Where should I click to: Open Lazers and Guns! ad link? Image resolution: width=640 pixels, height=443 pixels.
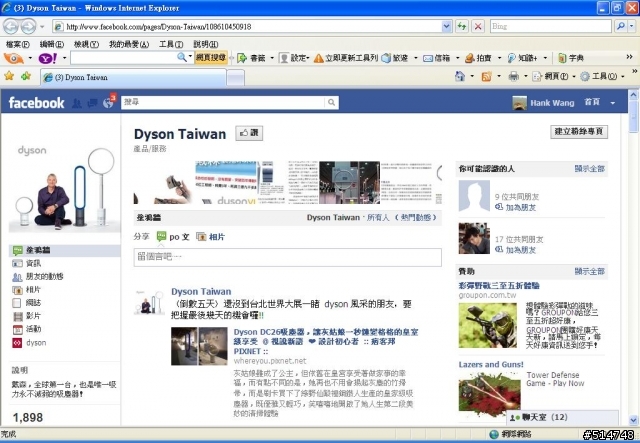click(491, 365)
